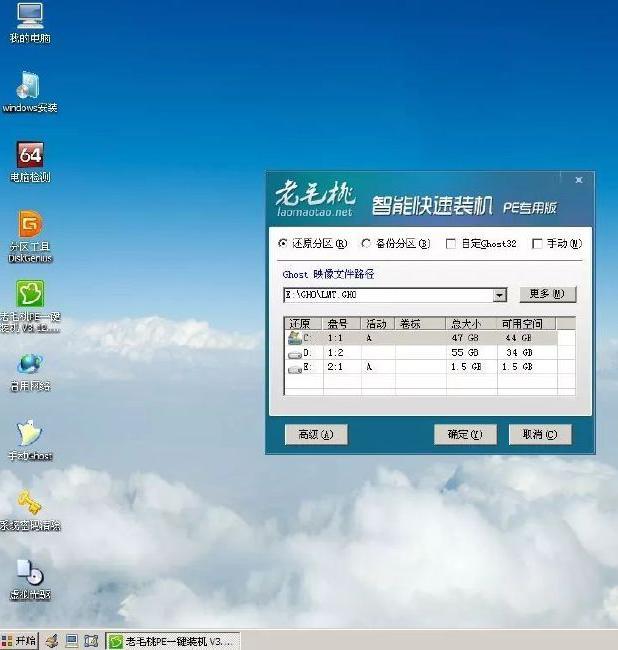Enable the 自定Ghost32 checkbox
The height and width of the screenshot is (650, 618).
[x=451, y=243]
